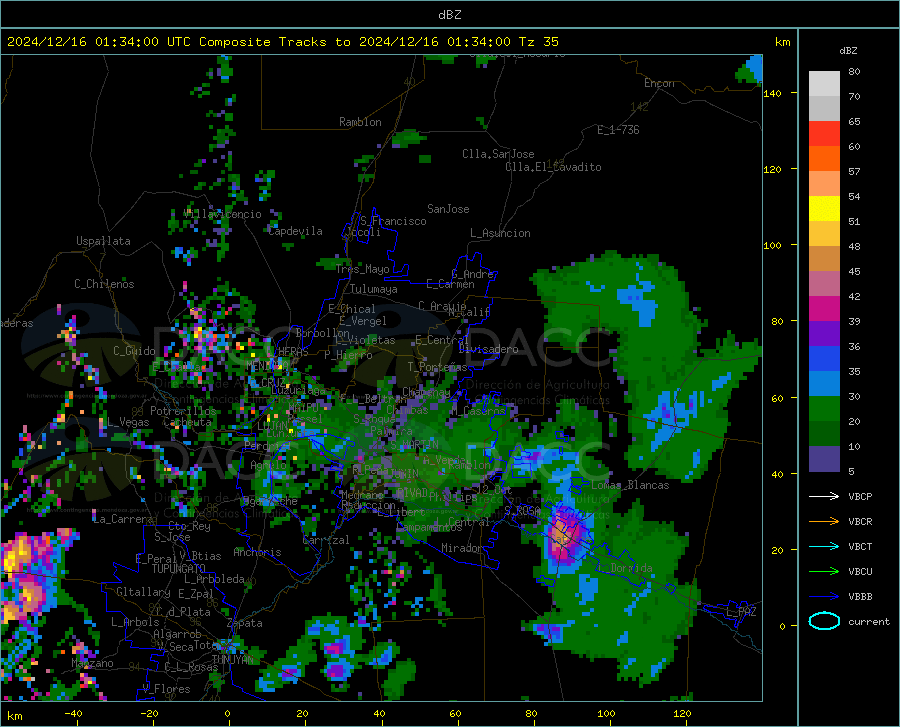
Task: Click the Lomas_Blancas map label
Action: (630, 485)
